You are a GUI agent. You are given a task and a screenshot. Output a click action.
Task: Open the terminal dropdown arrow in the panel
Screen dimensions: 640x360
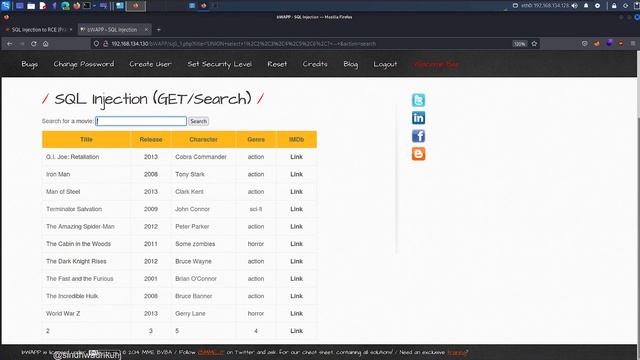[x=94, y=6]
